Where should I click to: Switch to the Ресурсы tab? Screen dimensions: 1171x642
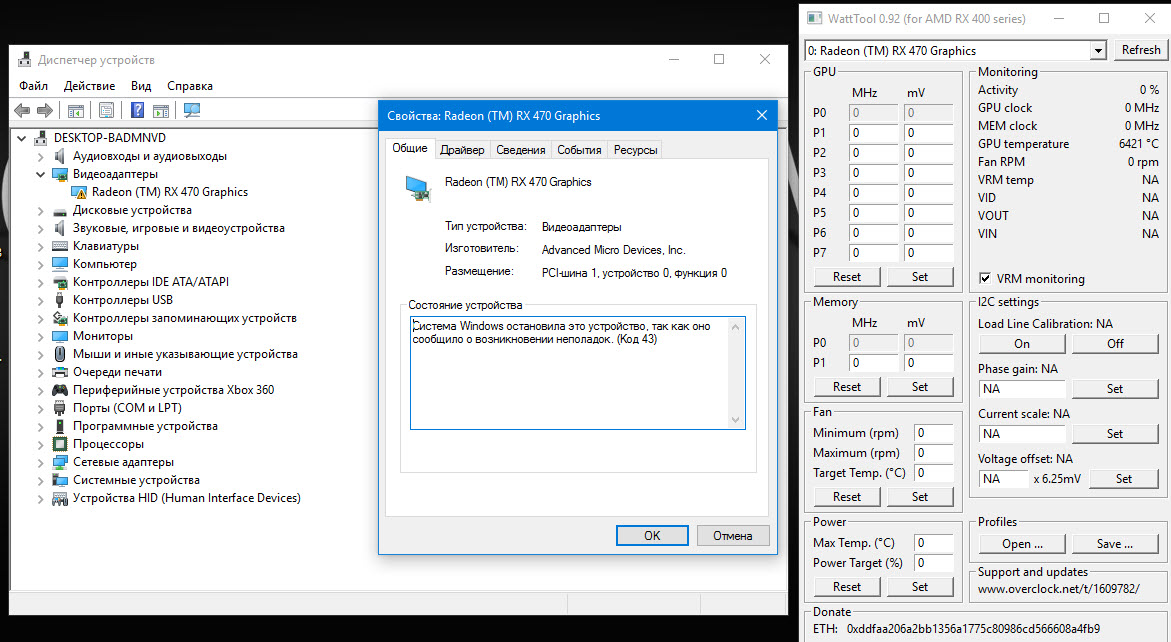coord(636,150)
